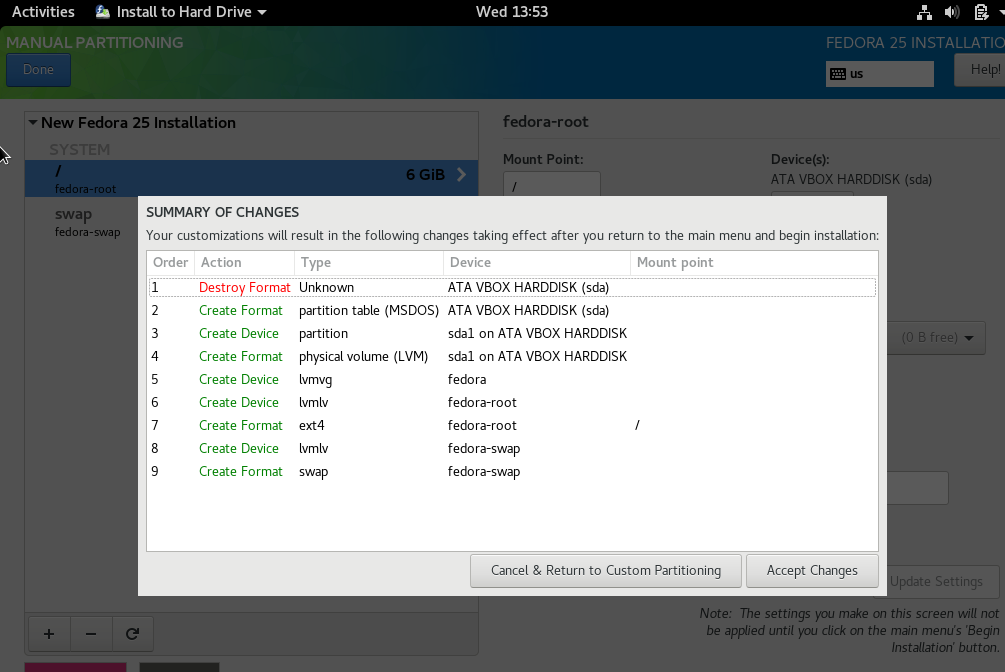This screenshot has width=1005, height=672.
Task: Click the Done button
Action: [x=38, y=70]
